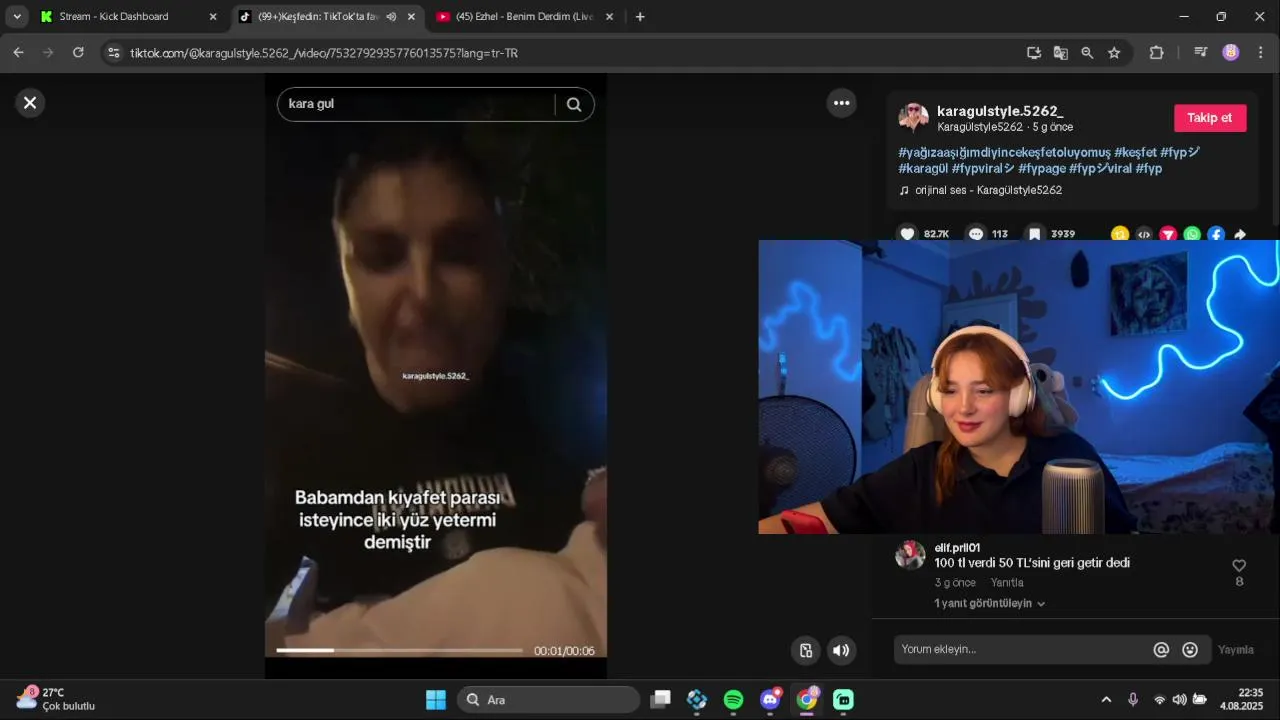Click the #keşfet hashtag
1280x720 pixels.
1135,152
